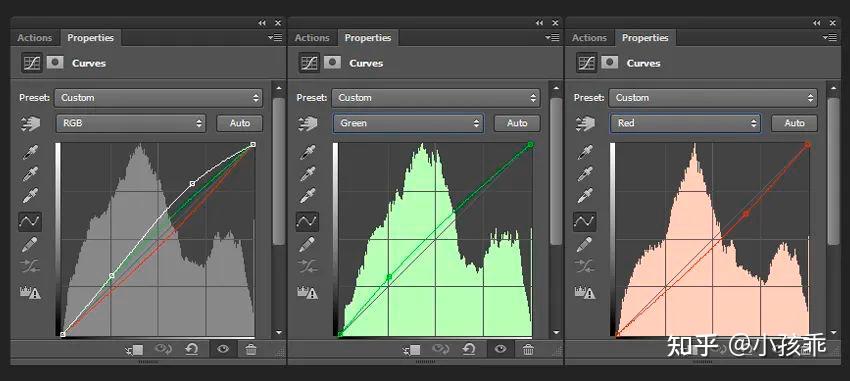
Task: Select the curves adjustment icon in Red panel
Action: pyautogui.click(x=587, y=63)
